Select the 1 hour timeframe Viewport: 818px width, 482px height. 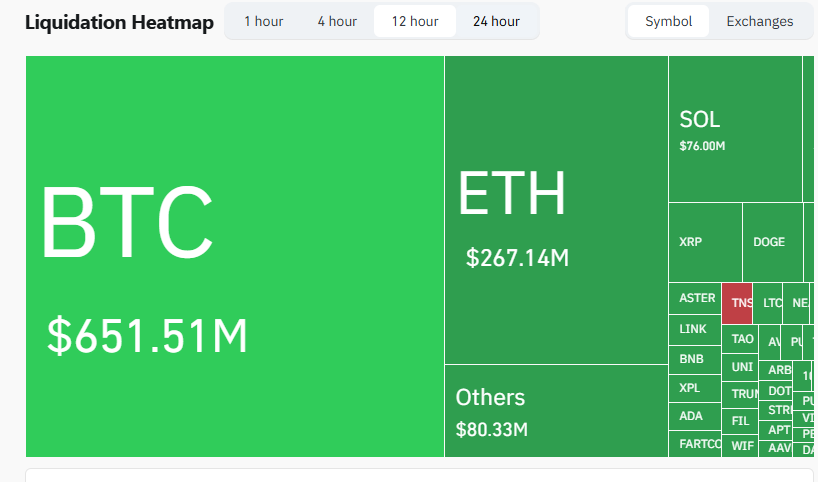263,21
